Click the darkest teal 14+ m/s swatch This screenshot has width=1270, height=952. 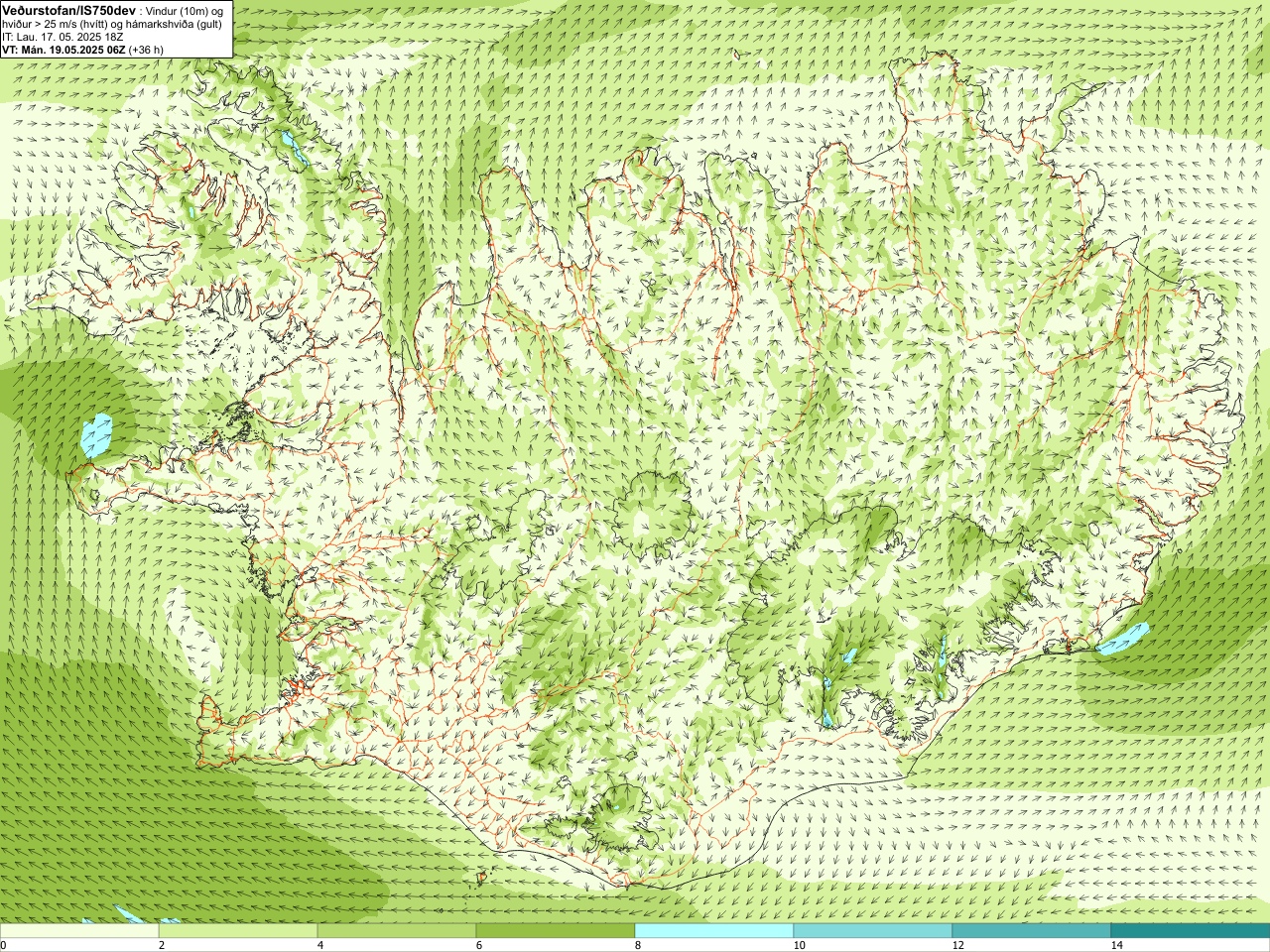pyautogui.click(x=1191, y=931)
